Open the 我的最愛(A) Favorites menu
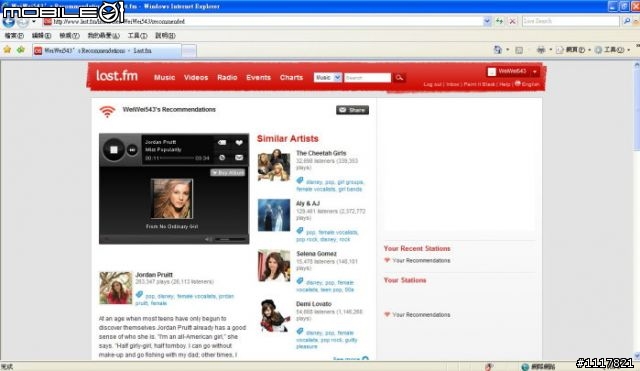640x371 pixels. click(103, 36)
